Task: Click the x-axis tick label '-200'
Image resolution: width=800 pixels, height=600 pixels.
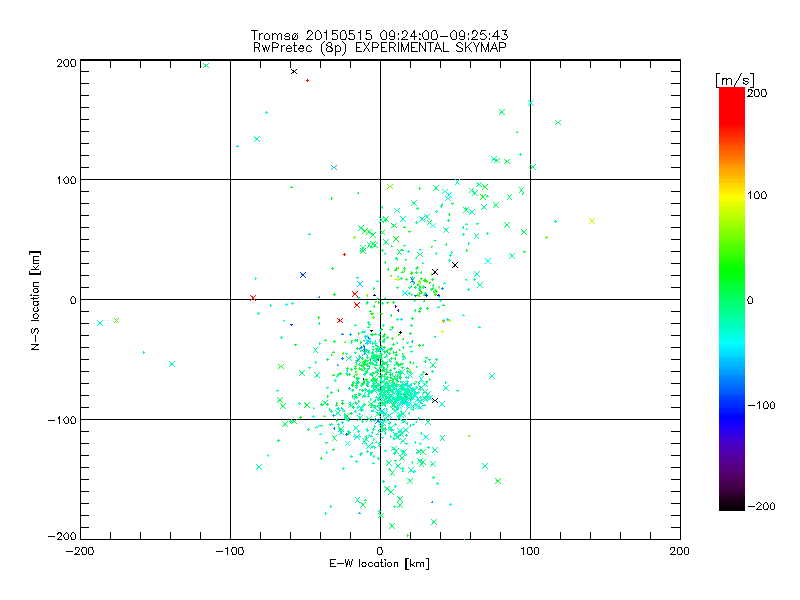Action: (80, 551)
